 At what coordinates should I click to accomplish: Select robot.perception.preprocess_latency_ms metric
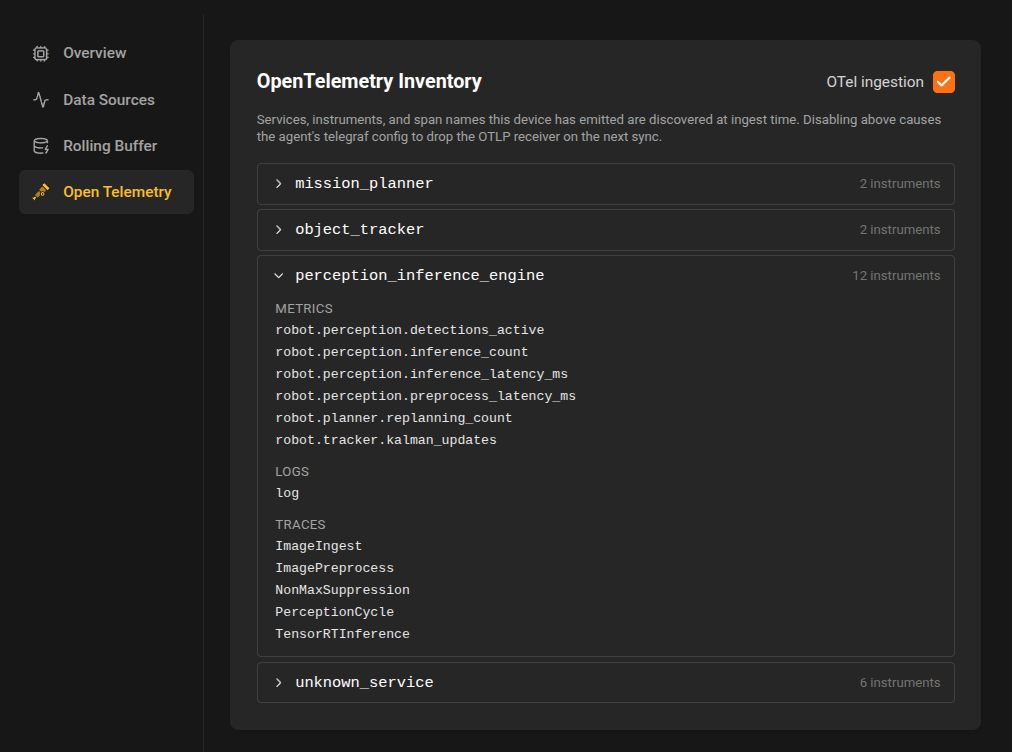425,396
